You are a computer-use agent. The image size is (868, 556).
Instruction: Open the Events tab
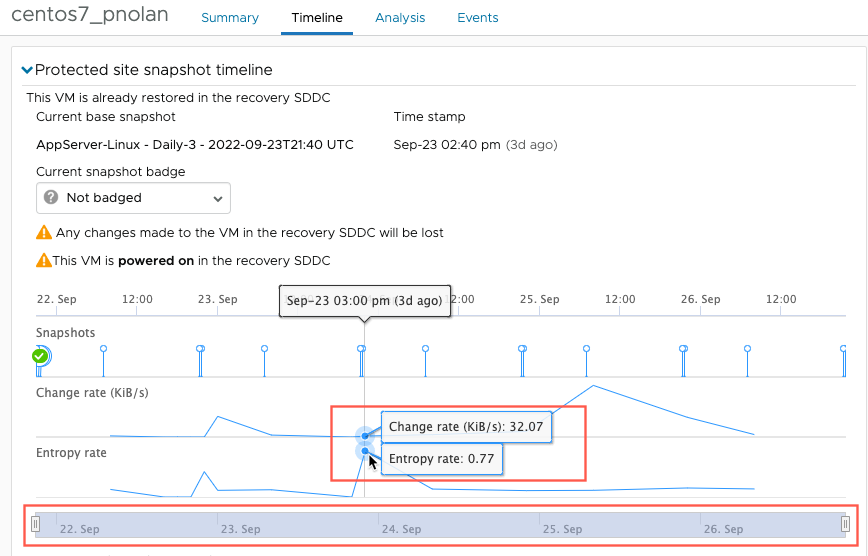(x=477, y=18)
